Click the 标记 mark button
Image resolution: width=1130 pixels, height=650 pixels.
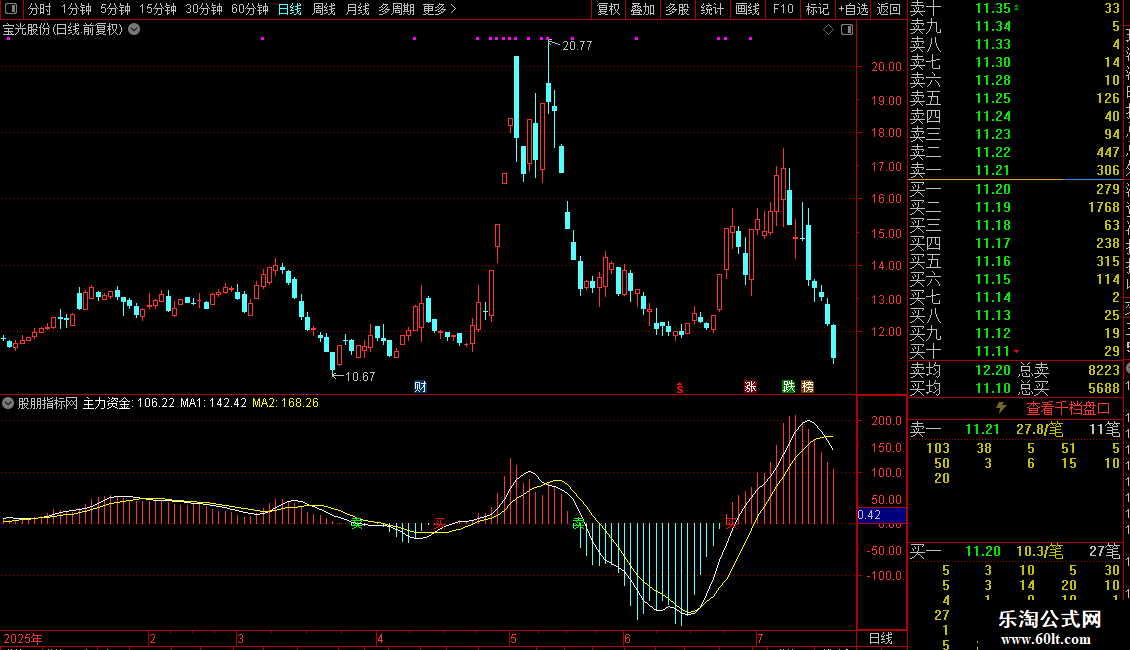point(817,9)
